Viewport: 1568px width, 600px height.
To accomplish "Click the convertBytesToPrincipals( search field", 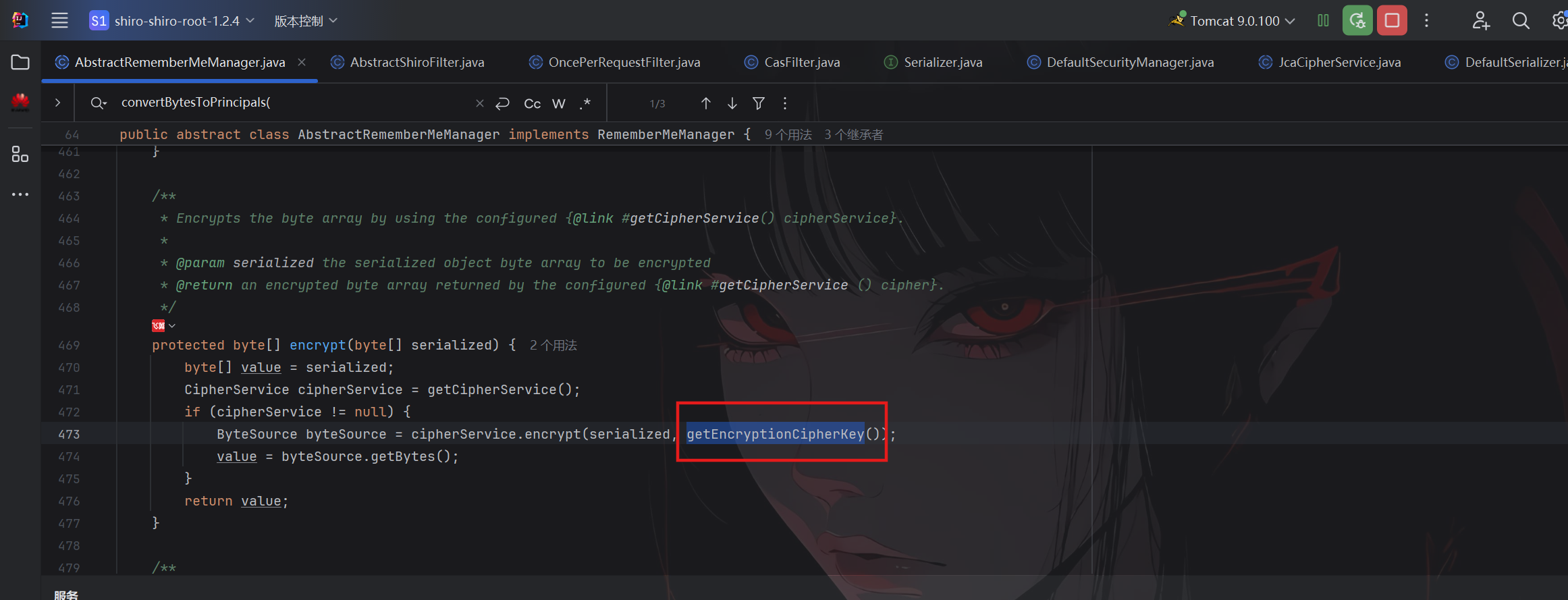I will pyautogui.click(x=294, y=103).
